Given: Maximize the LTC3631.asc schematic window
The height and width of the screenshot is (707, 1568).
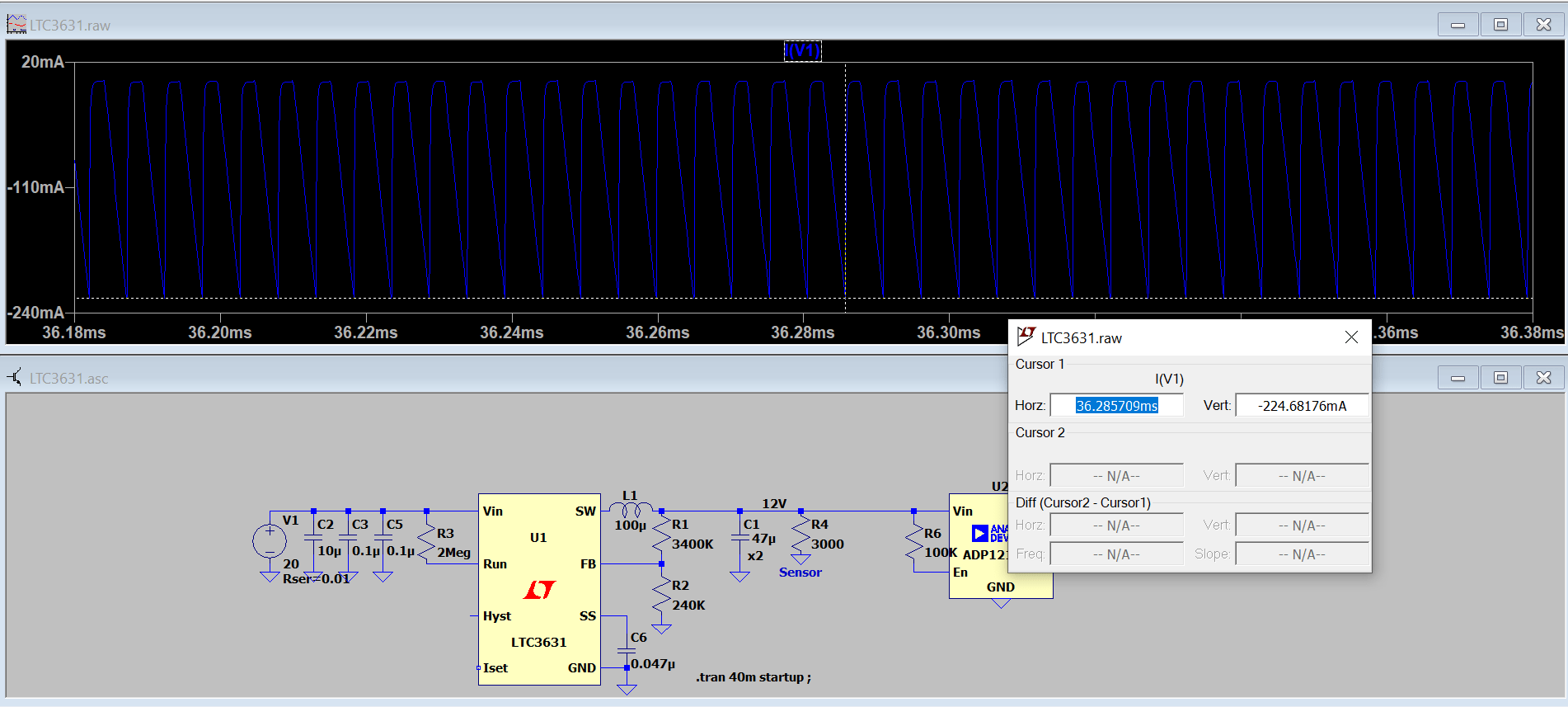Looking at the screenshot, I should pyautogui.click(x=1500, y=378).
